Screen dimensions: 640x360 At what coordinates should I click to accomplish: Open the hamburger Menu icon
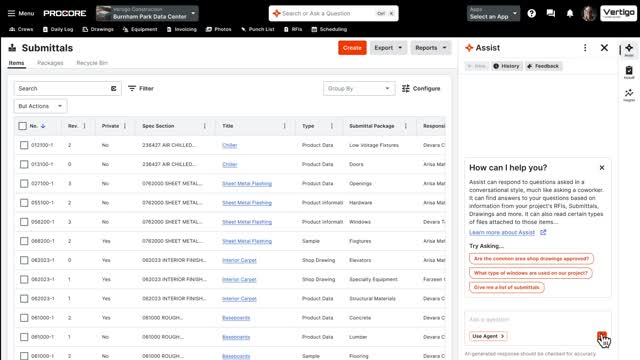point(11,13)
